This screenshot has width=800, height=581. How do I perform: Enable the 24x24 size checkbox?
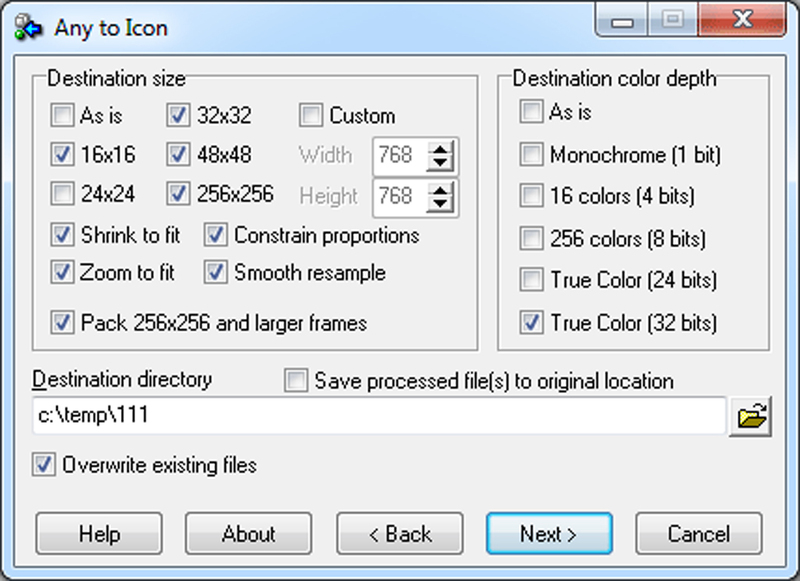(62, 194)
